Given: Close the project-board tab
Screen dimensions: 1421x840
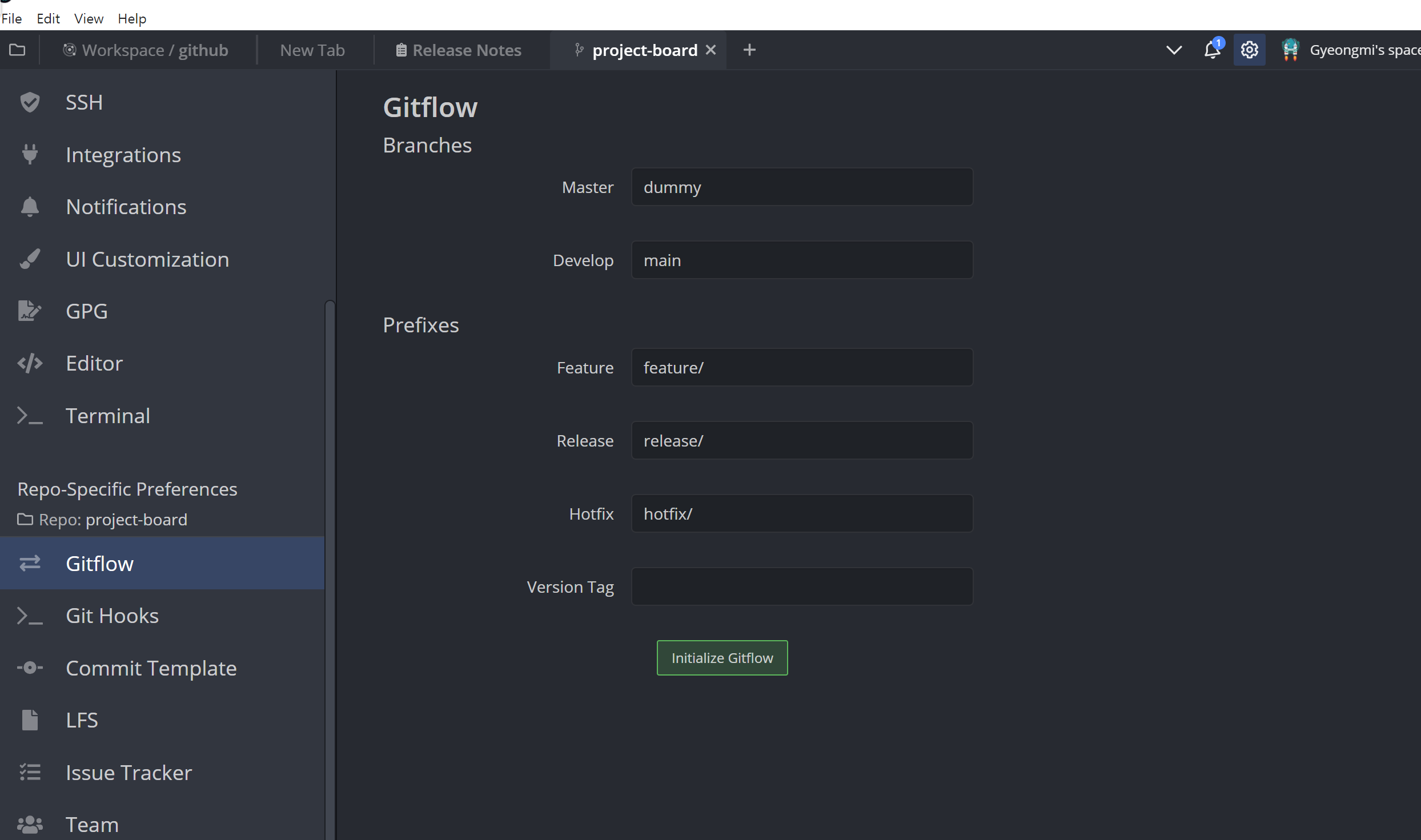Looking at the screenshot, I should coord(710,50).
